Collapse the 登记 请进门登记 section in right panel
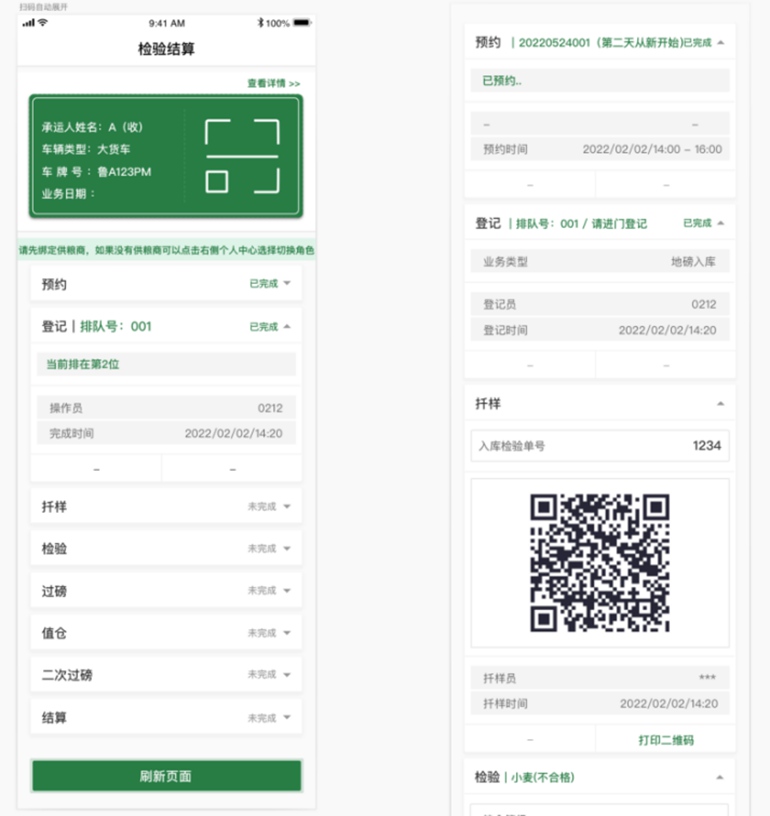 click(721, 223)
